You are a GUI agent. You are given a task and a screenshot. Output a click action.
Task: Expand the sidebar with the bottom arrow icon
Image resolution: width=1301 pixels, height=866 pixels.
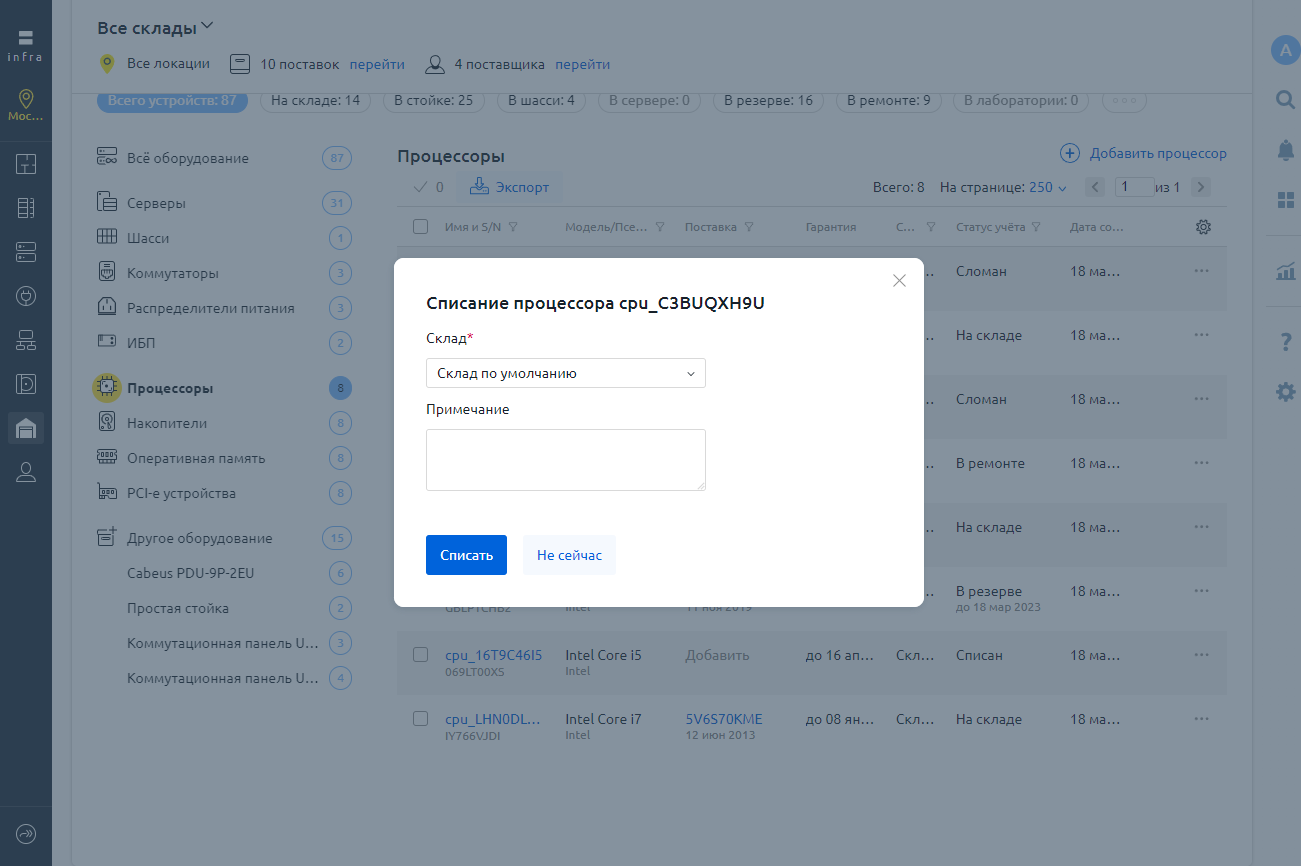point(26,834)
